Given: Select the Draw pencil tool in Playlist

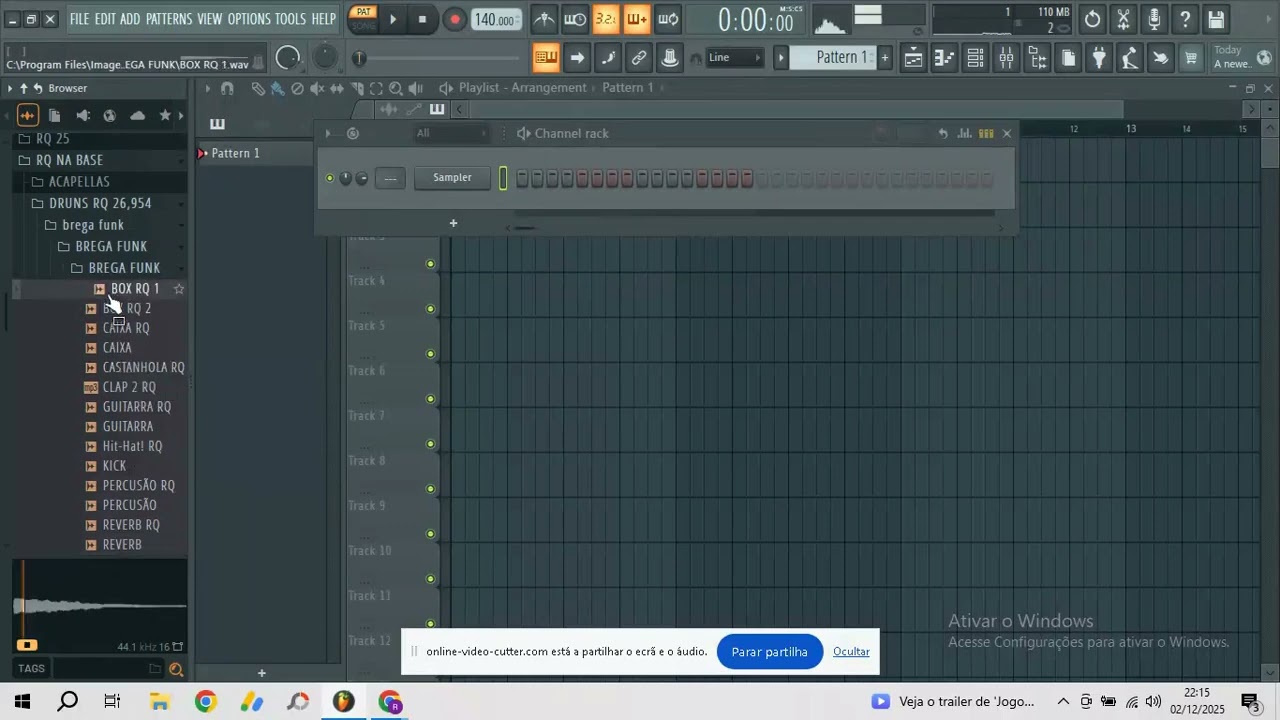Looking at the screenshot, I should (x=258, y=88).
